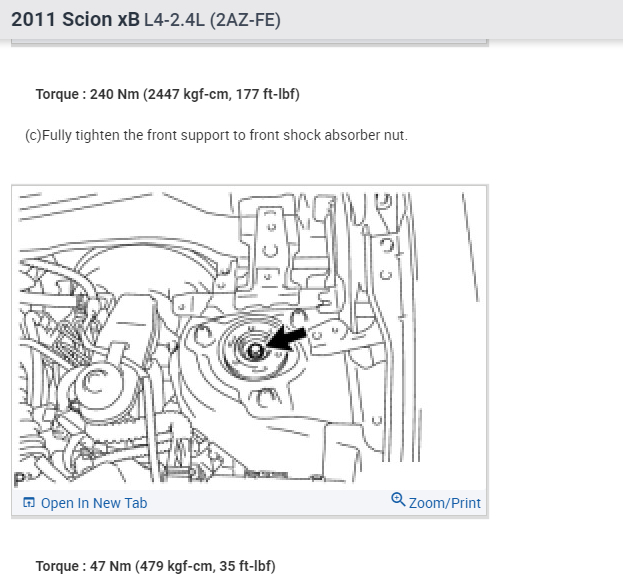Click step (c) Fully tighten instruction text
623x585 pixels.
pyautogui.click(x=217, y=135)
